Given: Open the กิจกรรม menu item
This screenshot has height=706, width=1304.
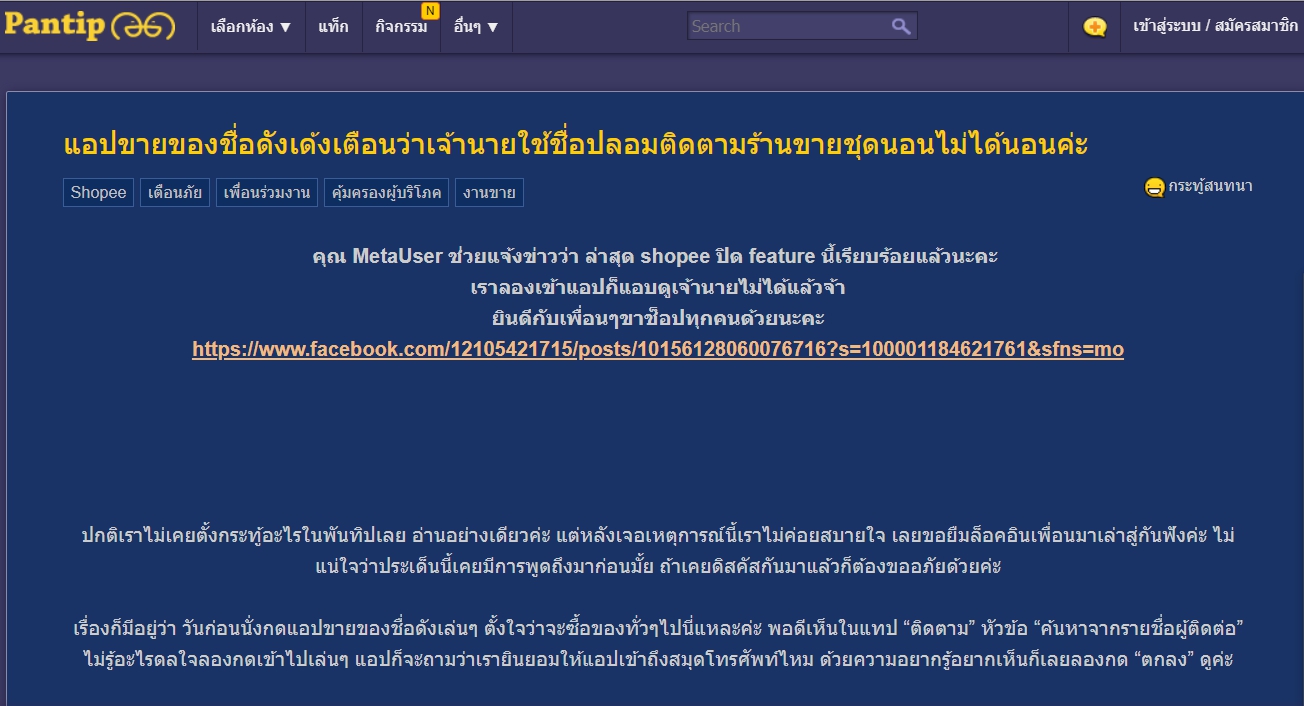Looking at the screenshot, I should 401,27.
